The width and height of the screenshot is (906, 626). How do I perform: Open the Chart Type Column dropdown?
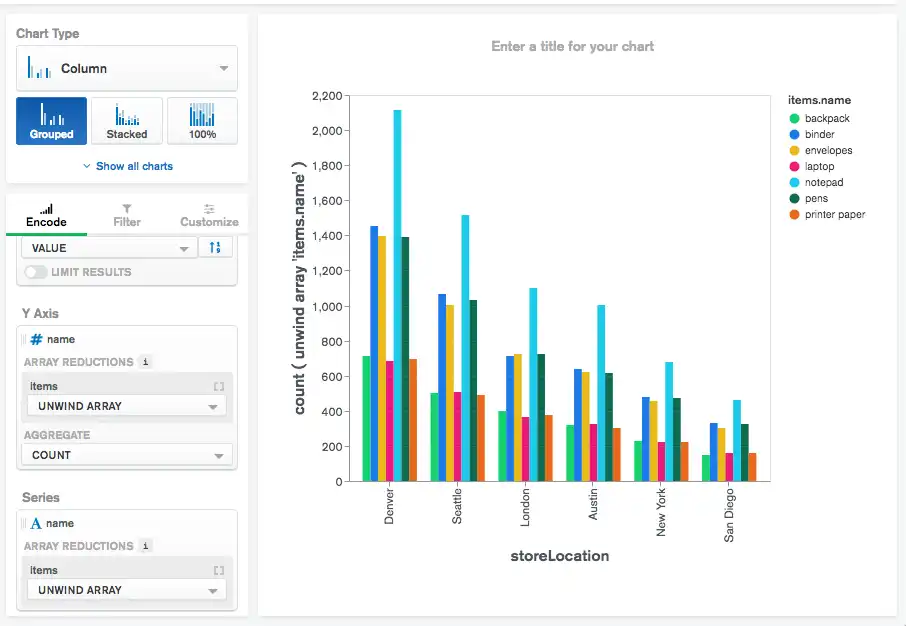pyautogui.click(x=126, y=68)
